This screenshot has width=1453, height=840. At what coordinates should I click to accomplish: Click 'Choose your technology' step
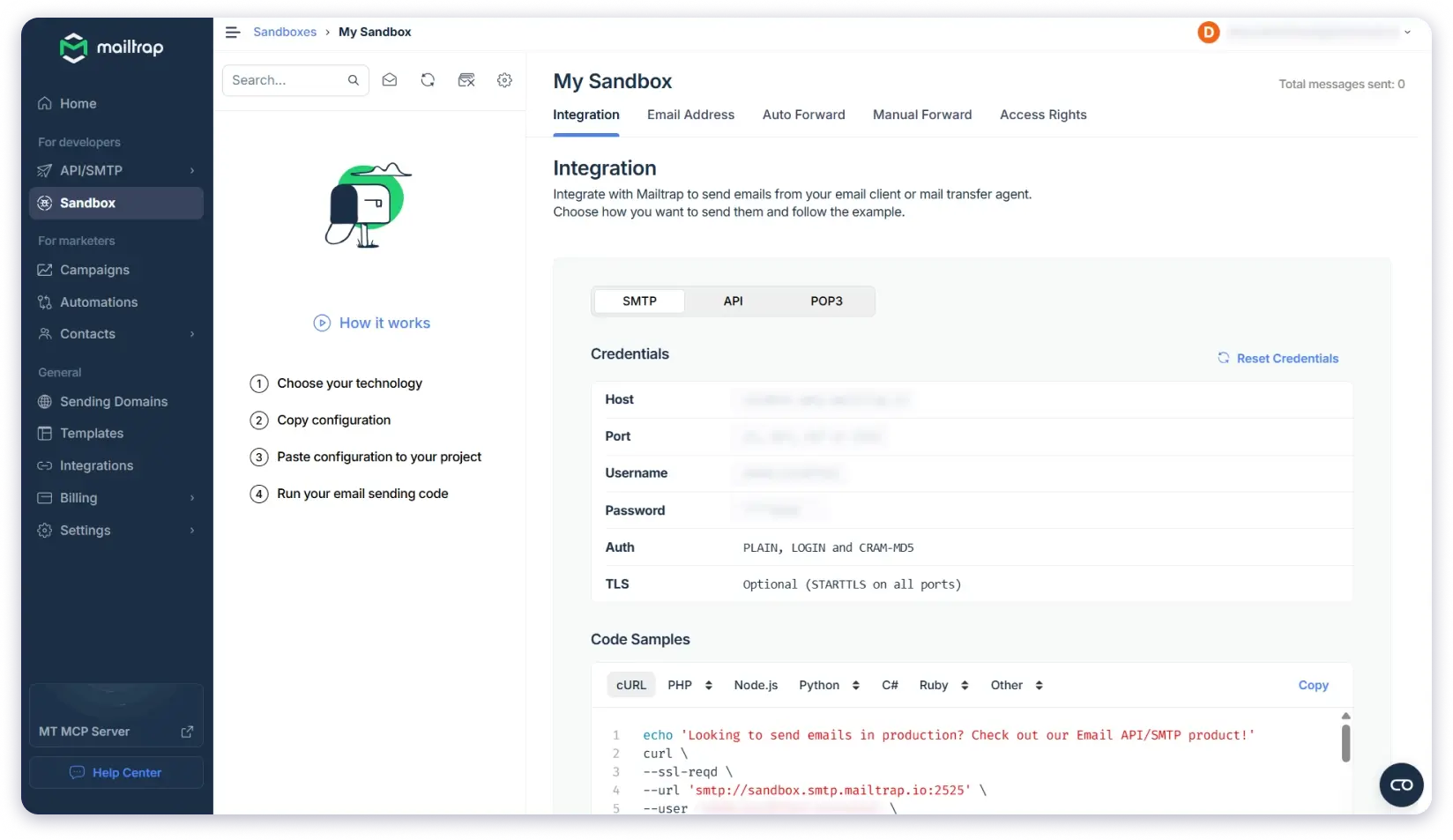[349, 383]
